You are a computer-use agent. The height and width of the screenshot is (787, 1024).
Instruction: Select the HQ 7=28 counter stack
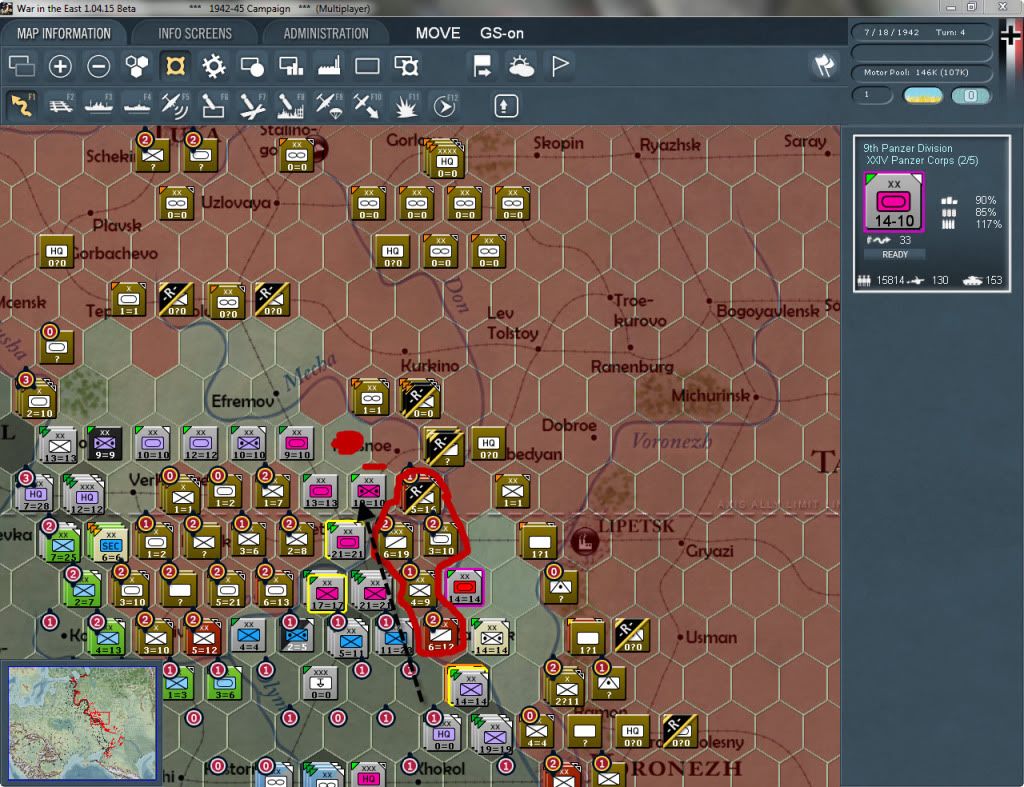click(35, 494)
